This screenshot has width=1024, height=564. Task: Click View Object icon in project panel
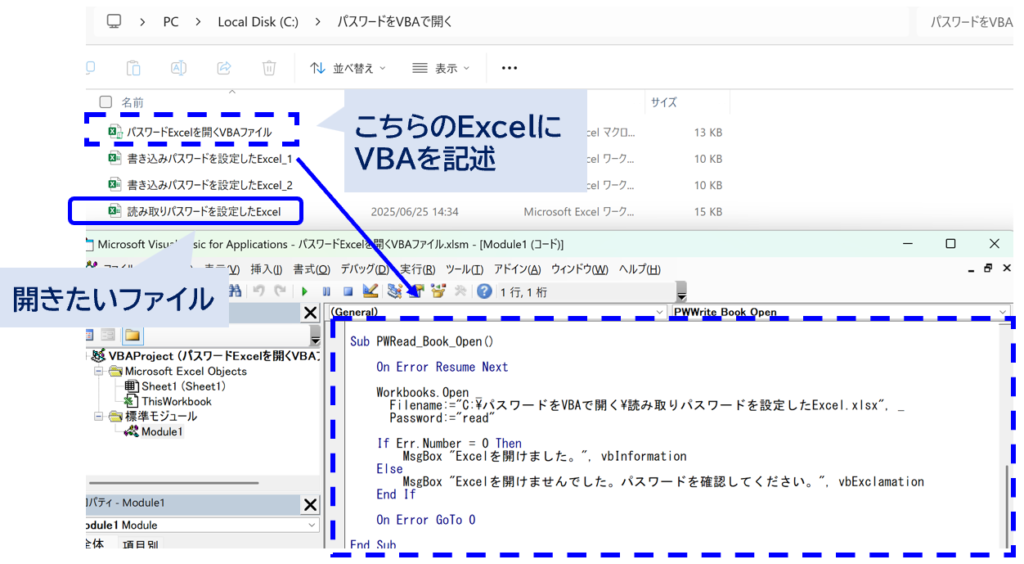coord(108,335)
